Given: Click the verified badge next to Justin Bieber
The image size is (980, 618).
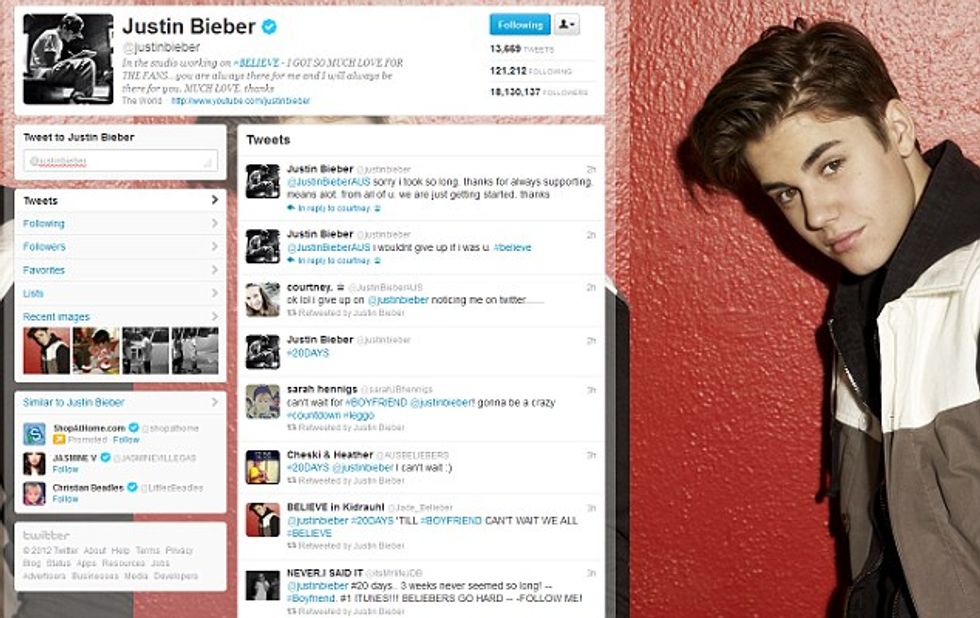Looking at the screenshot, I should pos(269,27).
